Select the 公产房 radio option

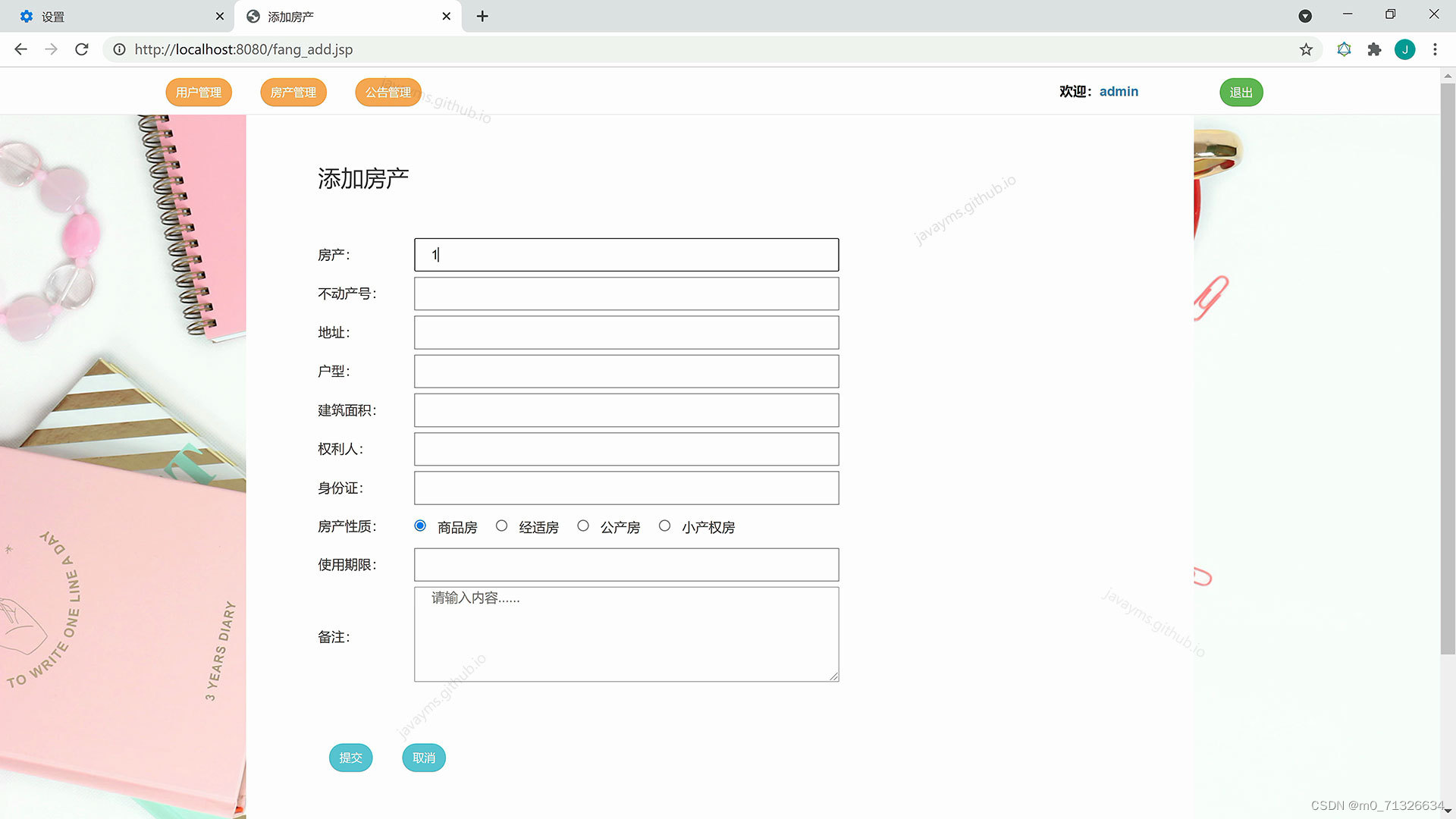tap(583, 526)
